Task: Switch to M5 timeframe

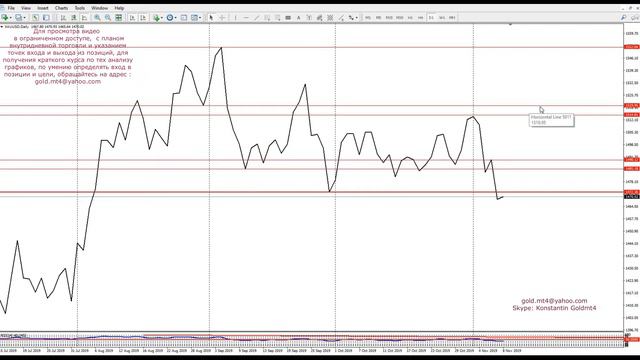Action: pyautogui.click(x=378, y=18)
